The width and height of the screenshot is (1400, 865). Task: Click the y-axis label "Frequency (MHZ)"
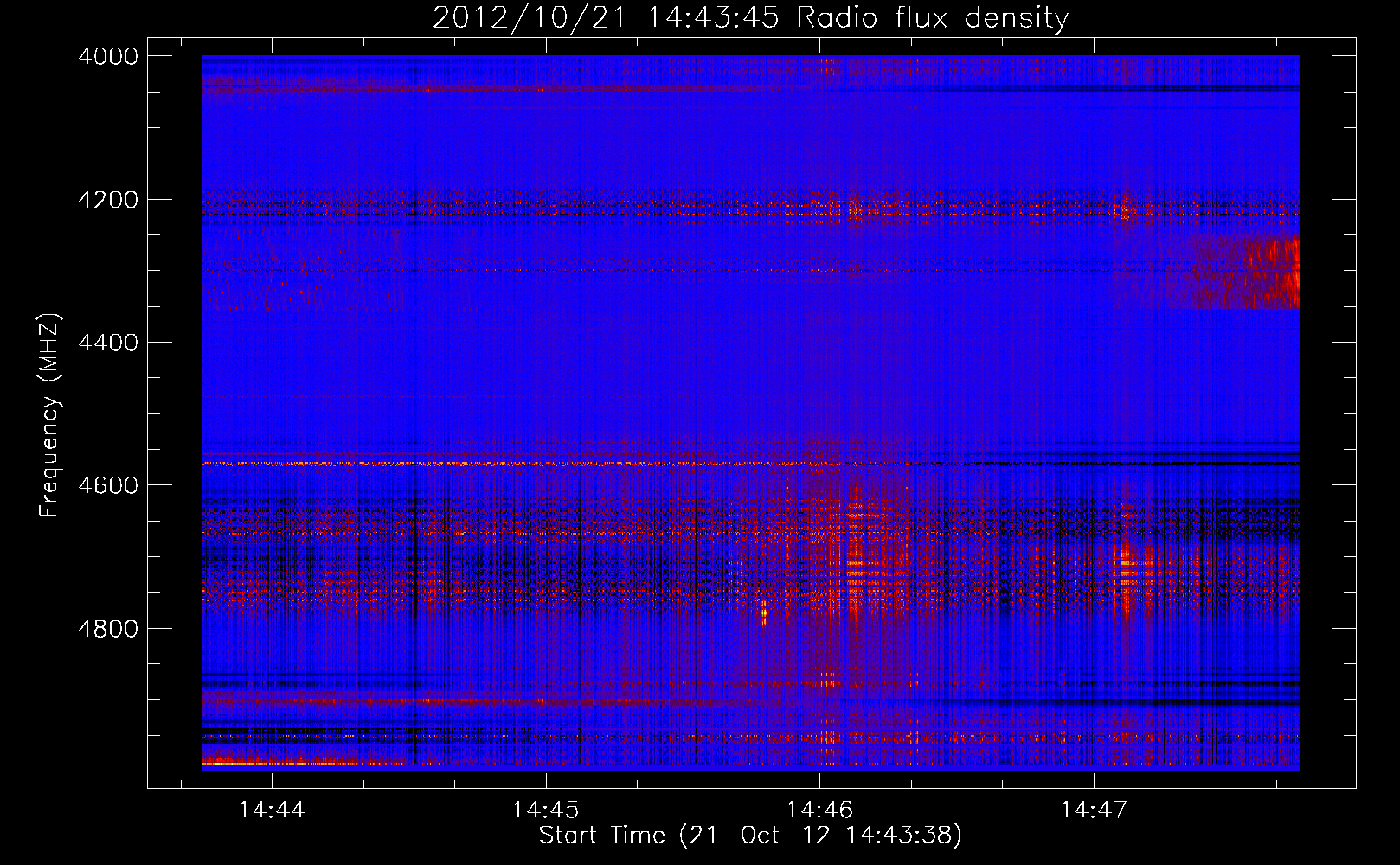[49, 414]
